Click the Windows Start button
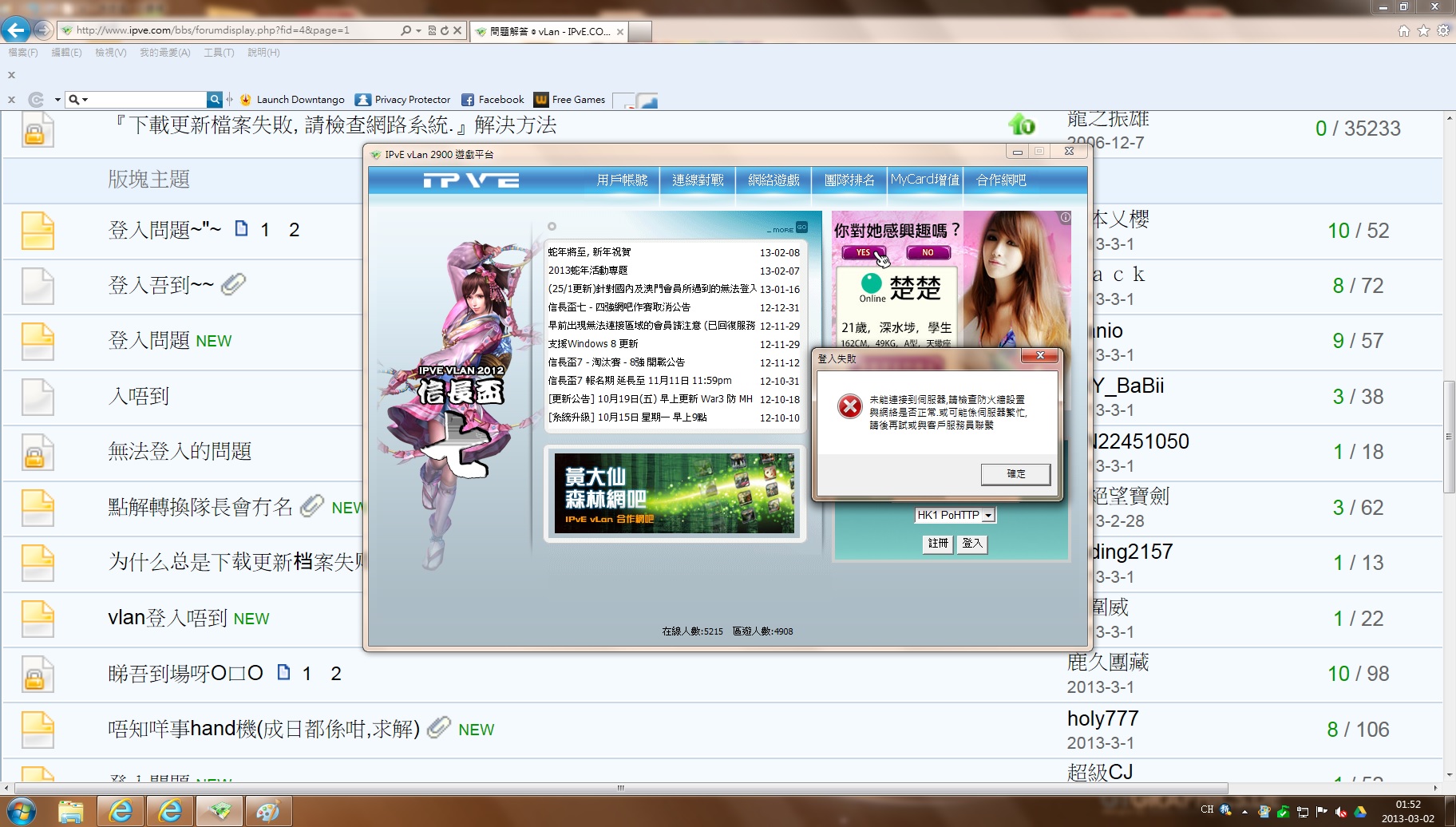1456x827 pixels. pos(22,812)
